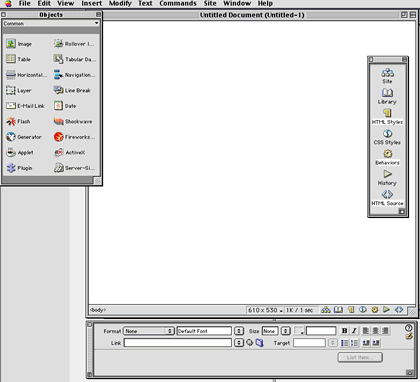The height and width of the screenshot is (382, 420).
Task: Collapse the Property inspector expander arrow
Action: [409, 372]
